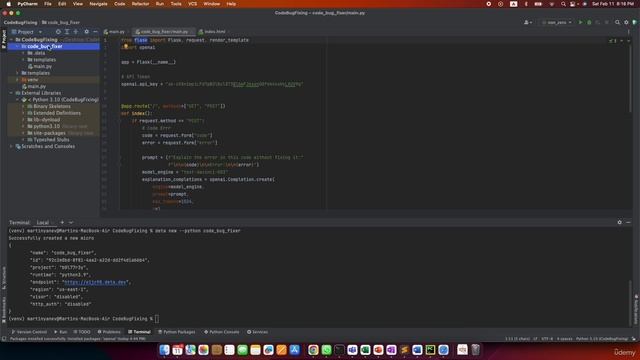640x360 pixels.
Task: Click the user account icon in toolbar
Action: pyautogui.click(x=528, y=22)
